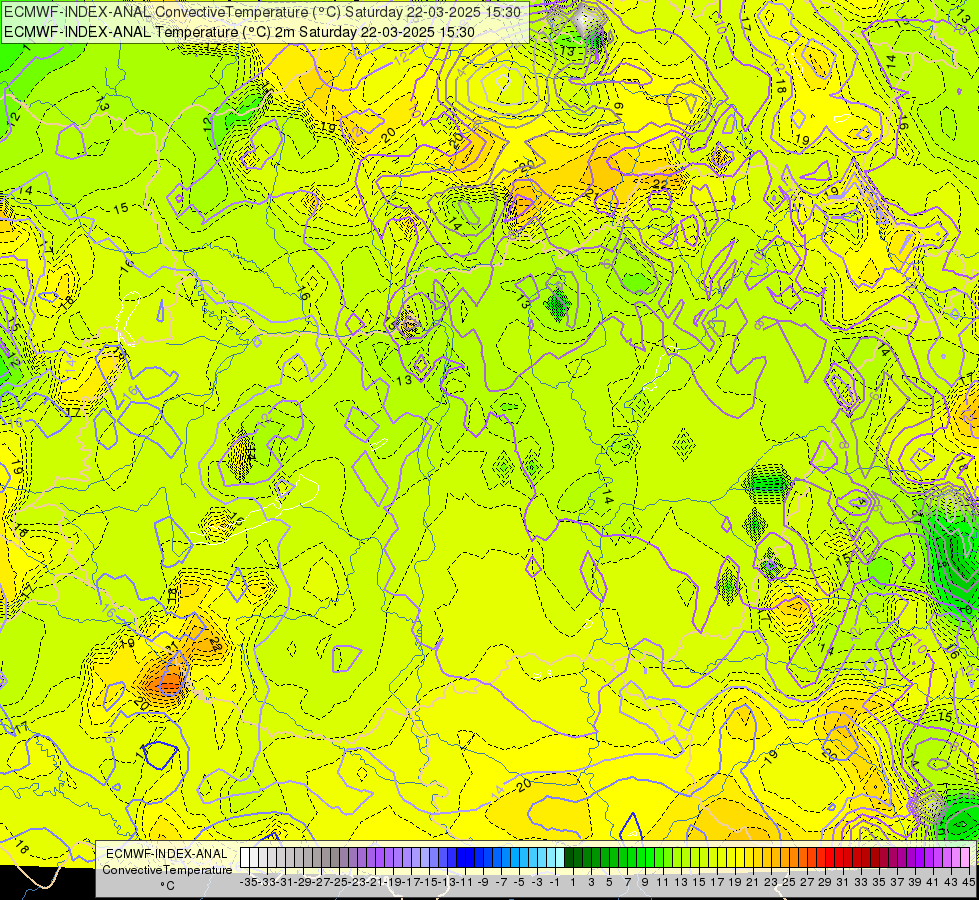979x900 pixels.
Task: Click the 41 tick label on the colour scale
Action: pos(933,882)
